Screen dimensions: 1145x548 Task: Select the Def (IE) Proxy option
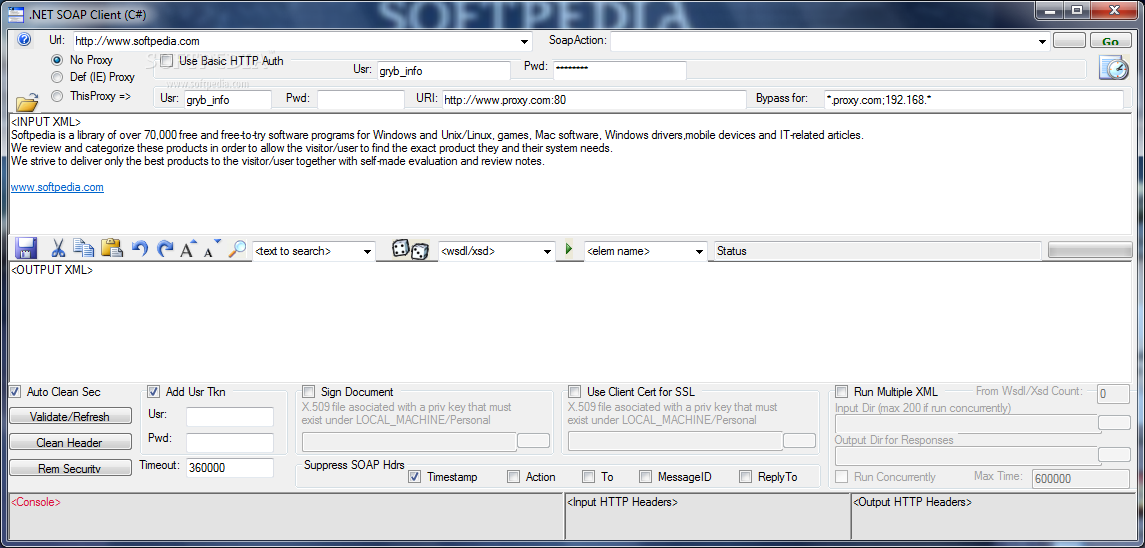pyautogui.click(x=56, y=77)
